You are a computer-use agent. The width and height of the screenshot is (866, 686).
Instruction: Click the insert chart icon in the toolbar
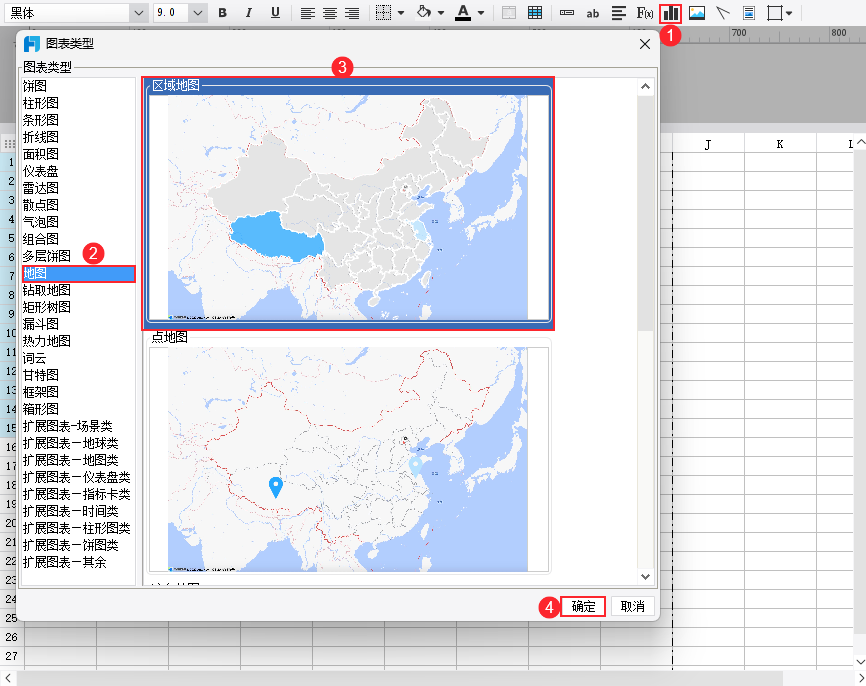click(670, 13)
